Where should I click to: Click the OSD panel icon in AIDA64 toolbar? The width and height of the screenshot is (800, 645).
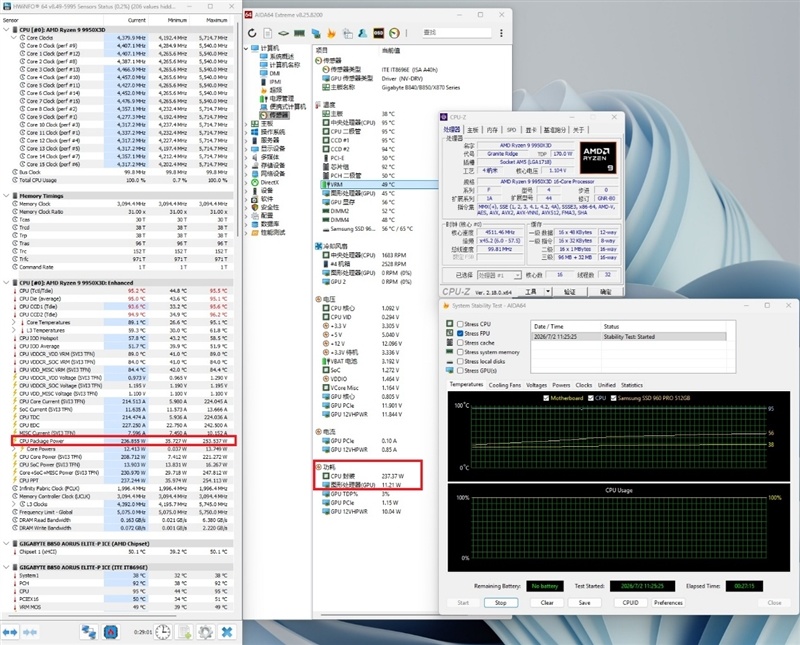[378, 33]
